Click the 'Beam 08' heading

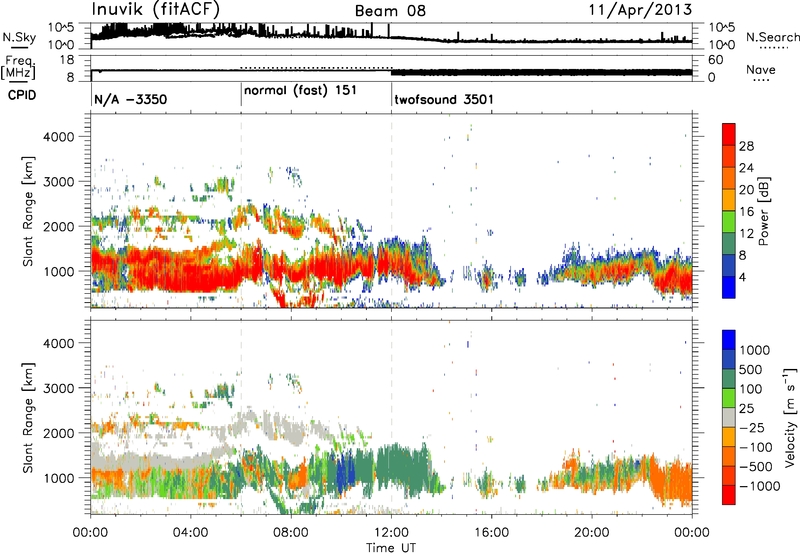point(390,11)
